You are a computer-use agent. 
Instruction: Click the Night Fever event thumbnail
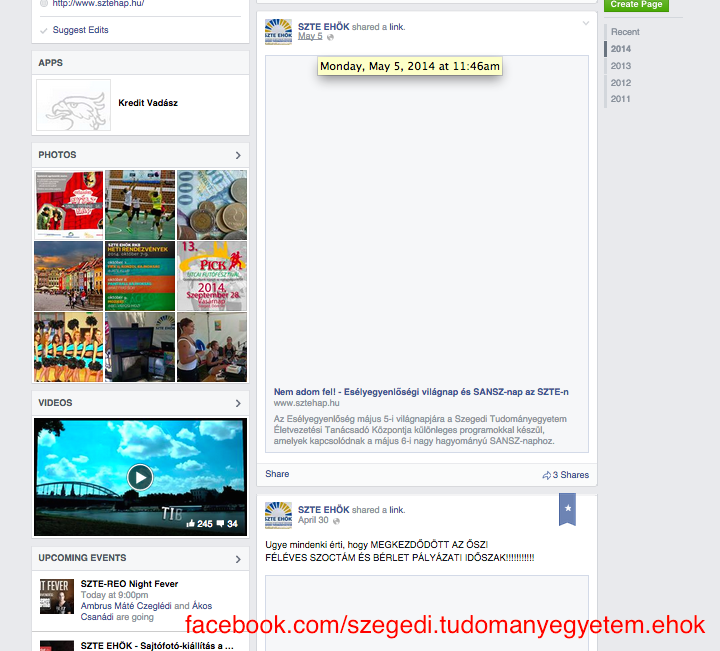[x=57, y=596]
